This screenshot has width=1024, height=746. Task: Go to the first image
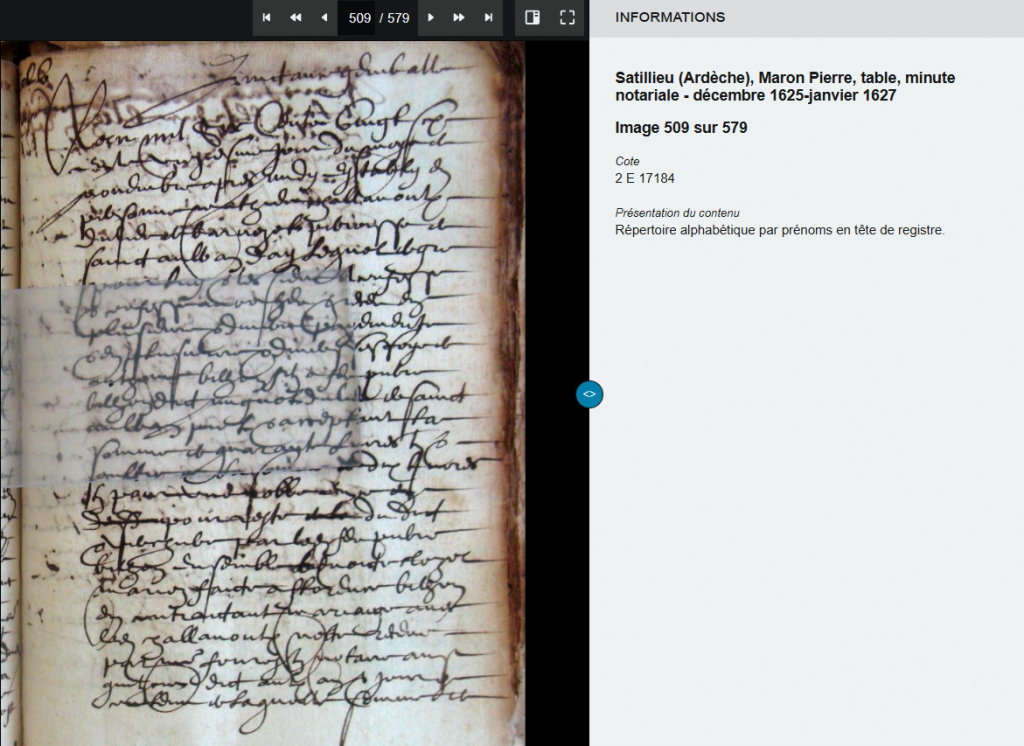click(x=267, y=18)
